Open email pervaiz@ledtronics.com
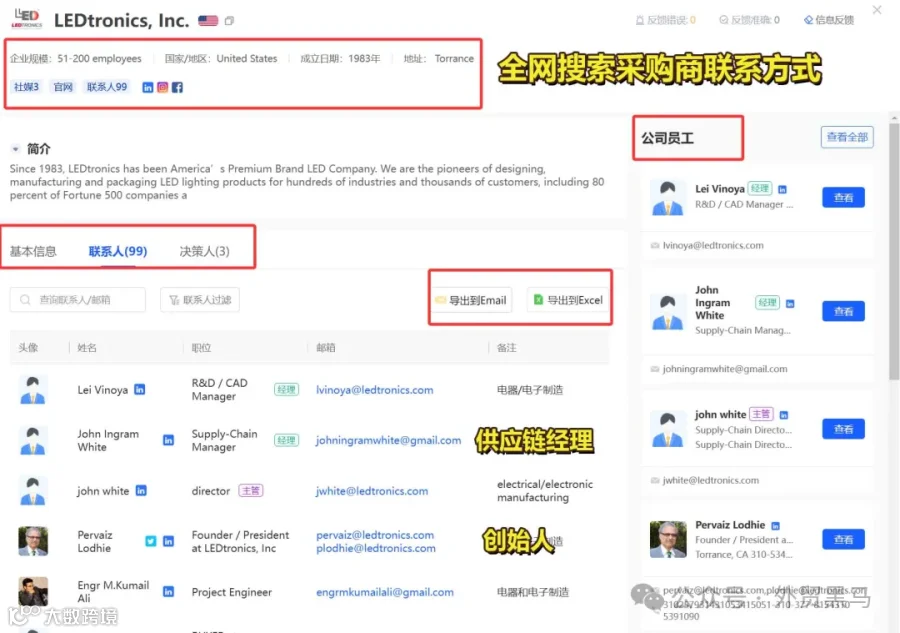Image resolution: width=900 pixels, height=633 pixels. point(375,535)
